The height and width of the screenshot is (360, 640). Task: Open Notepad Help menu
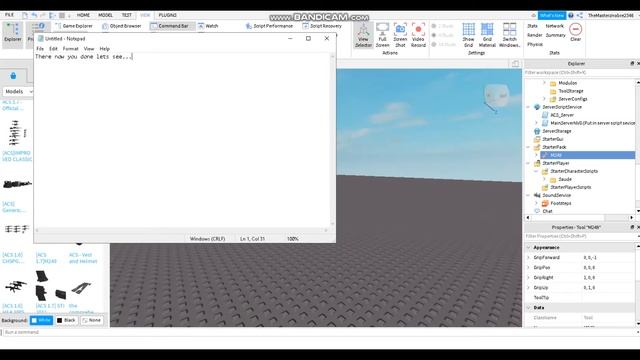tap(104, 49)
